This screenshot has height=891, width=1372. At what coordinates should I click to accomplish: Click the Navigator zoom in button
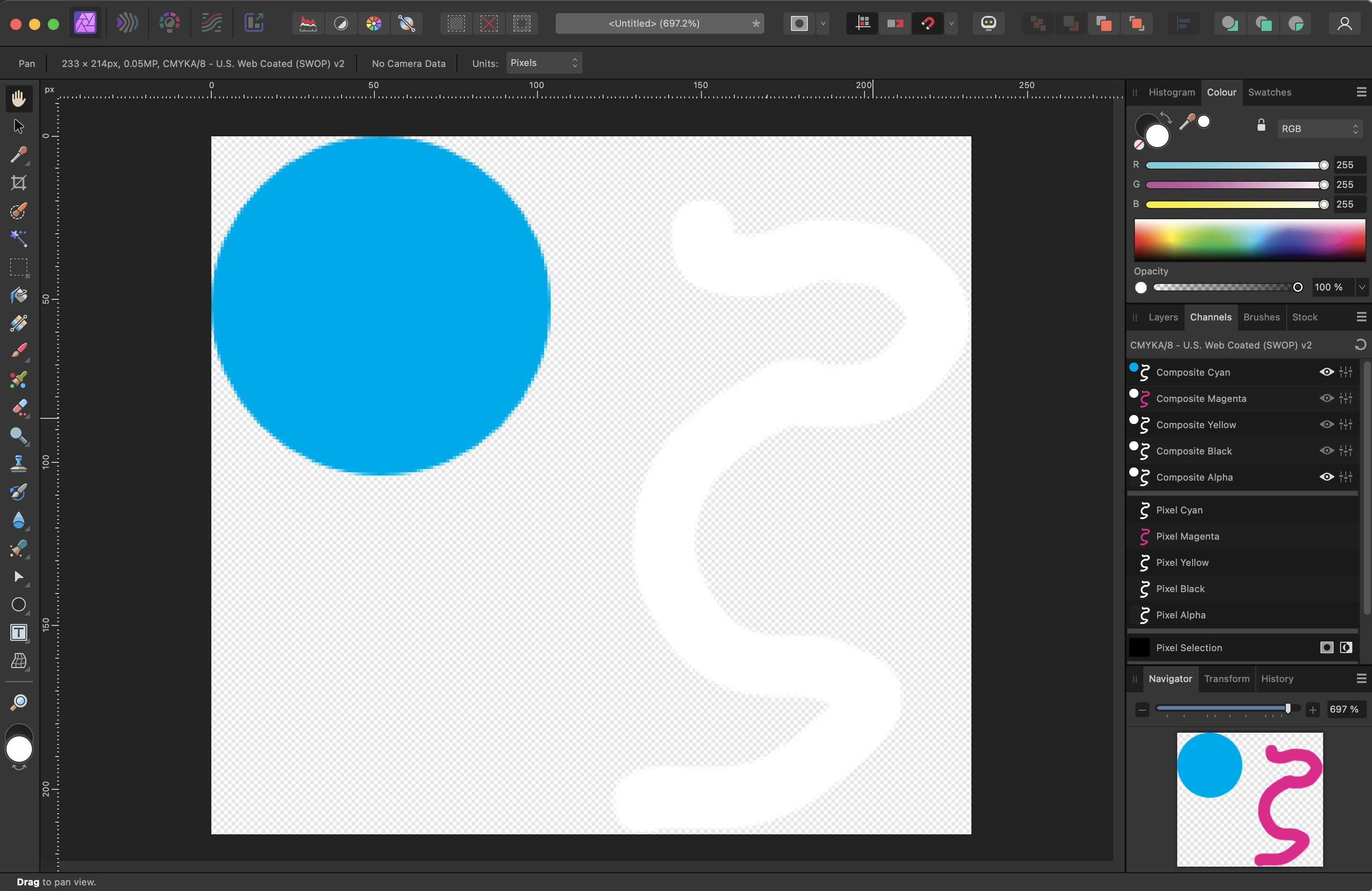click(1312, 709)
